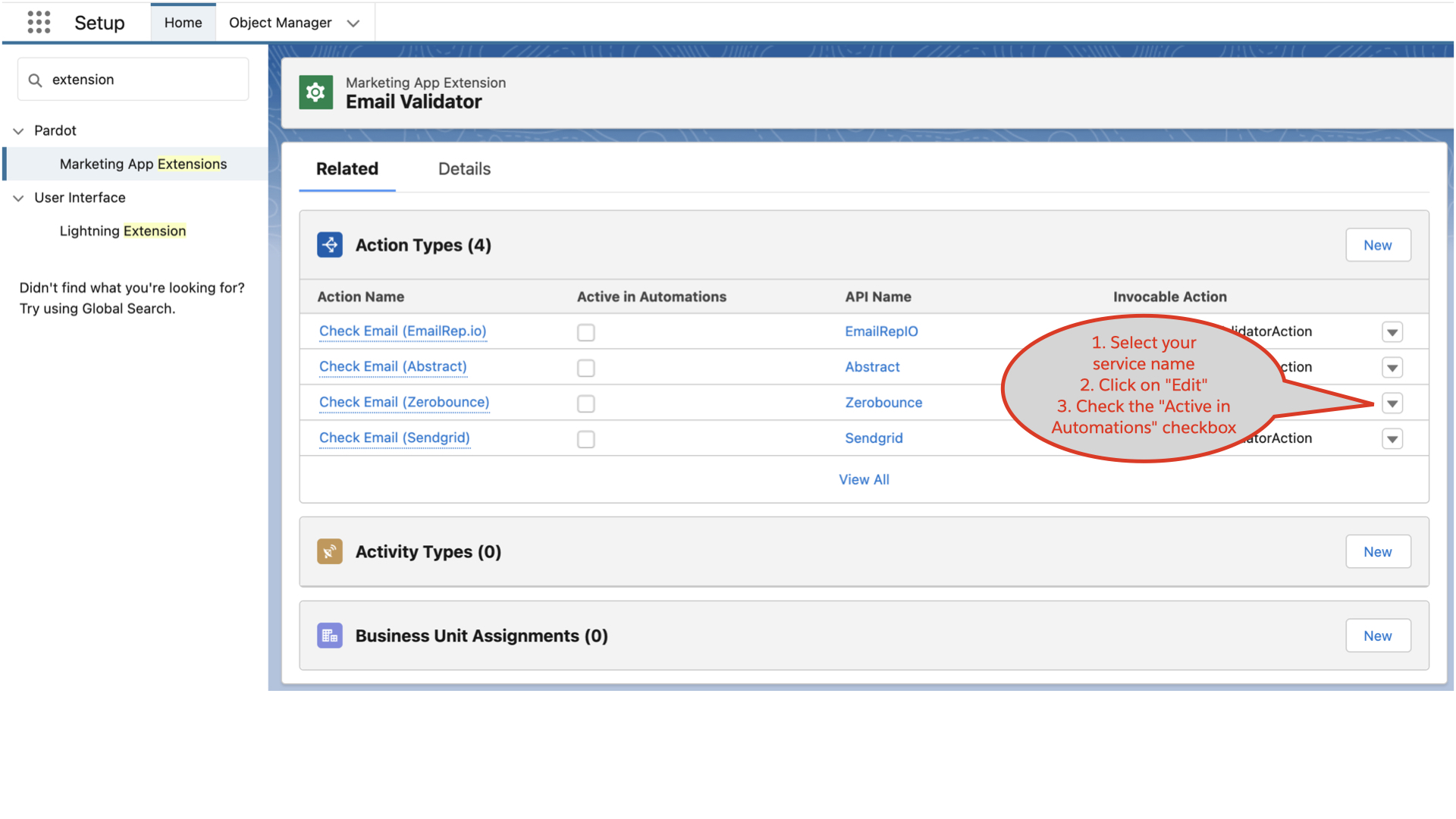Click the Email Validator gear icon
This screenshot has width=1456, height=819.
click(x=315, y=92)
